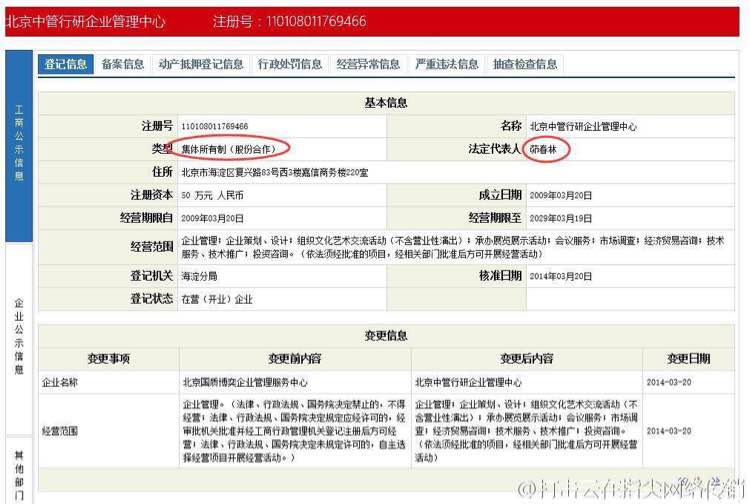Click the 变更后内容 column header
The image size is (750, 504).
[x=527, y=359]
